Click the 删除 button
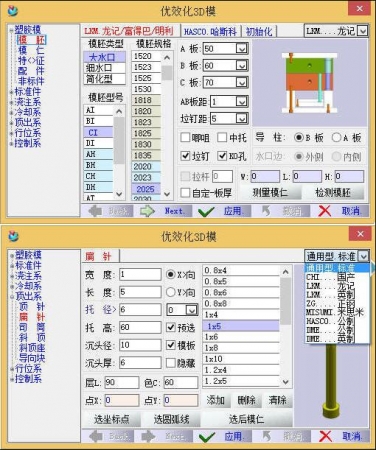The height and width of the screenshot is (450, 376). click(247, 400)
